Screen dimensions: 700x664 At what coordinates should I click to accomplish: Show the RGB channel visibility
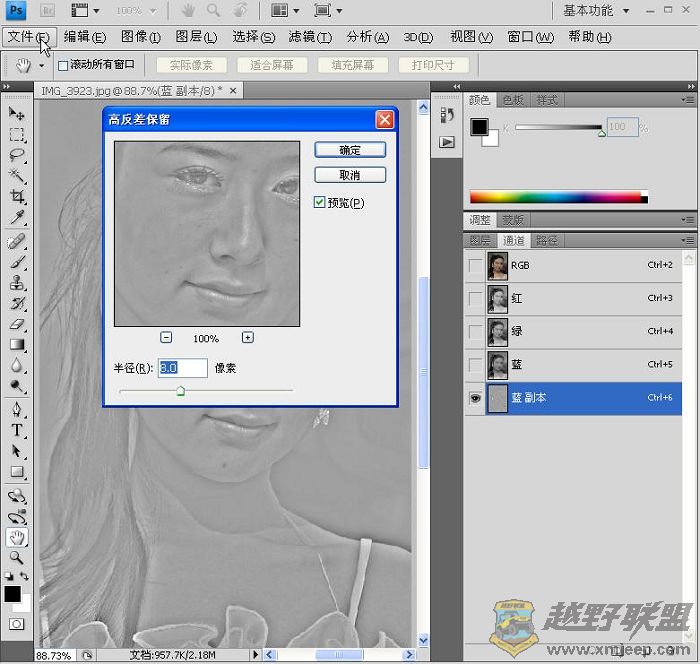click(475, 266)
